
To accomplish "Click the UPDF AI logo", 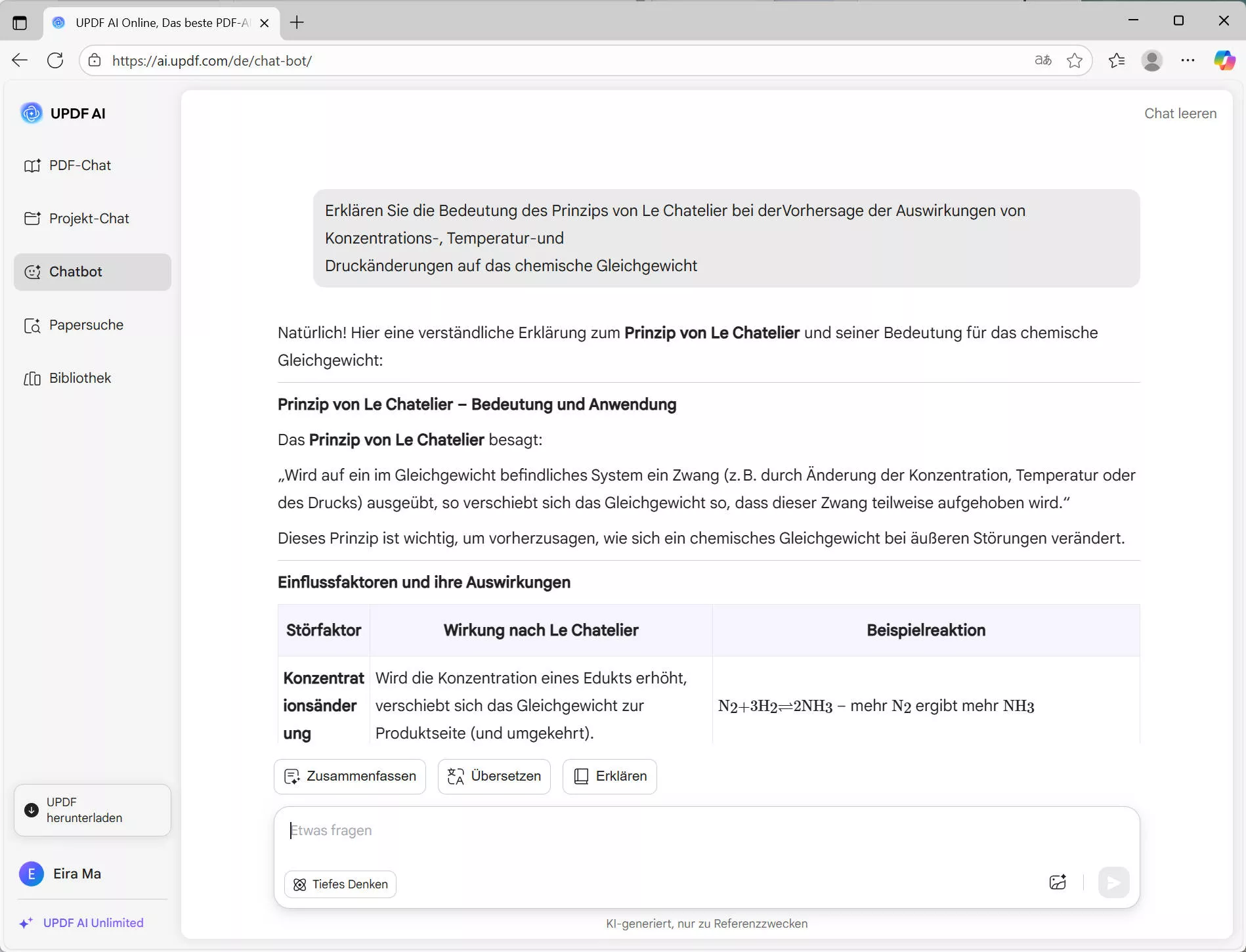I will (63, 113).
